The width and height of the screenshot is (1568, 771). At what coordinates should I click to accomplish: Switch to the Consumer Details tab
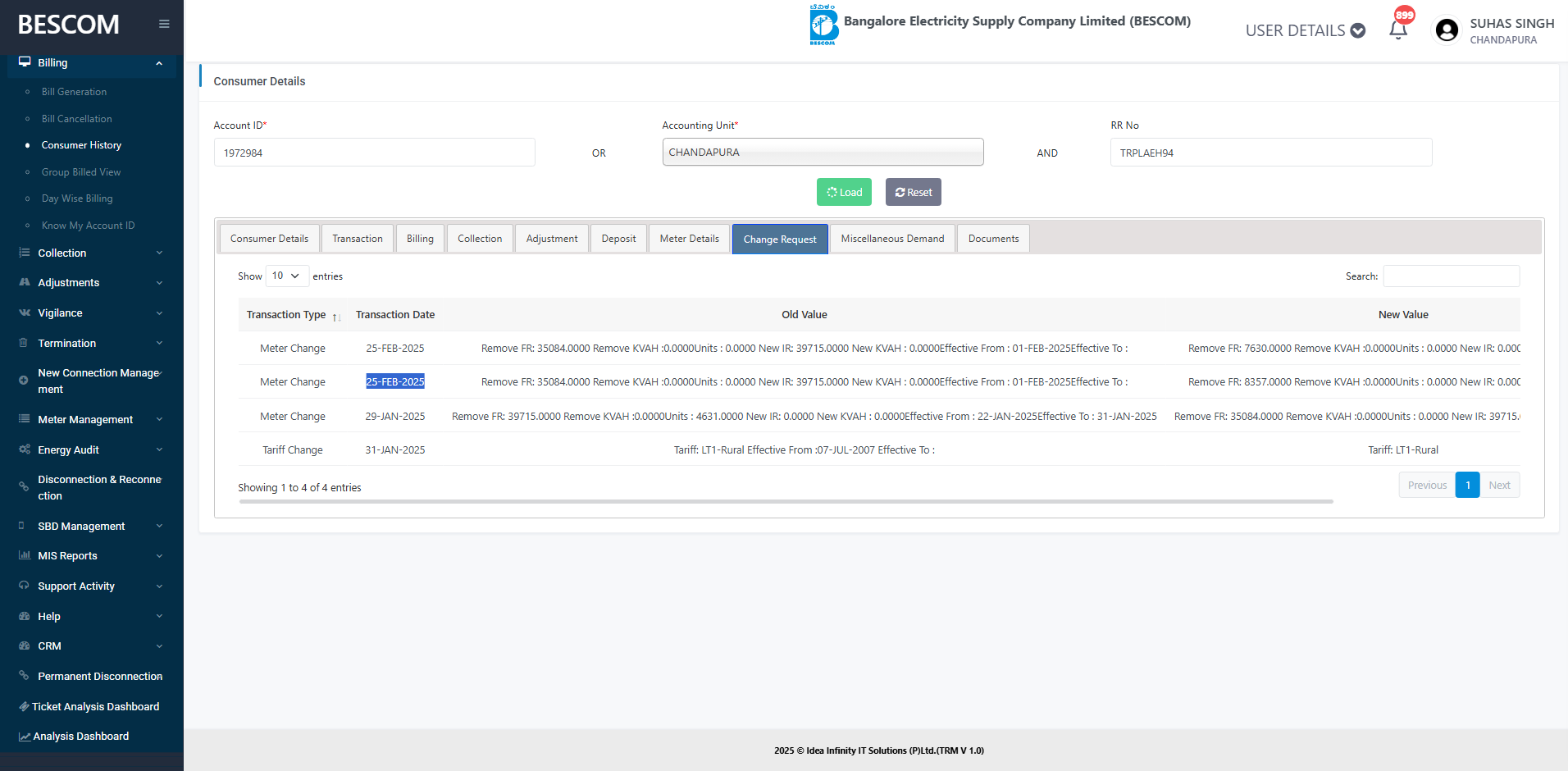tap(270, 239)
